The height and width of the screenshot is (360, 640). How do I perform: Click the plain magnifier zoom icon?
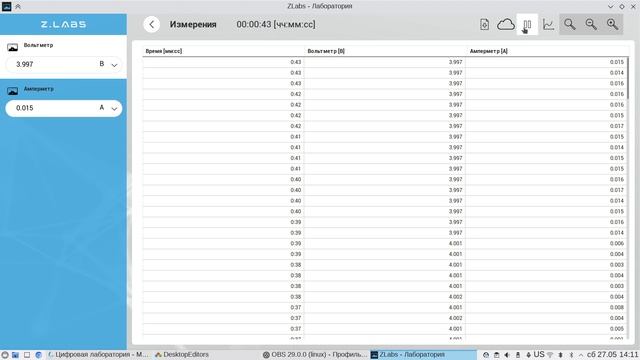570,24
